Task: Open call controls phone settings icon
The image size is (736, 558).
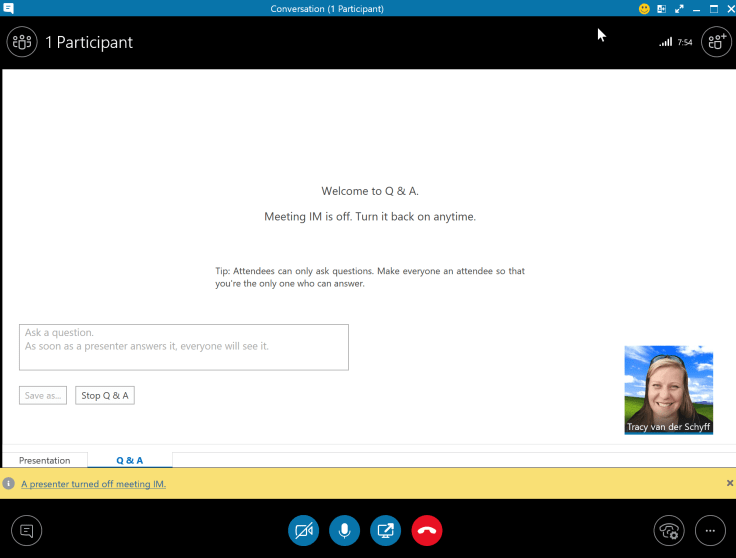Action: [669, 530]
